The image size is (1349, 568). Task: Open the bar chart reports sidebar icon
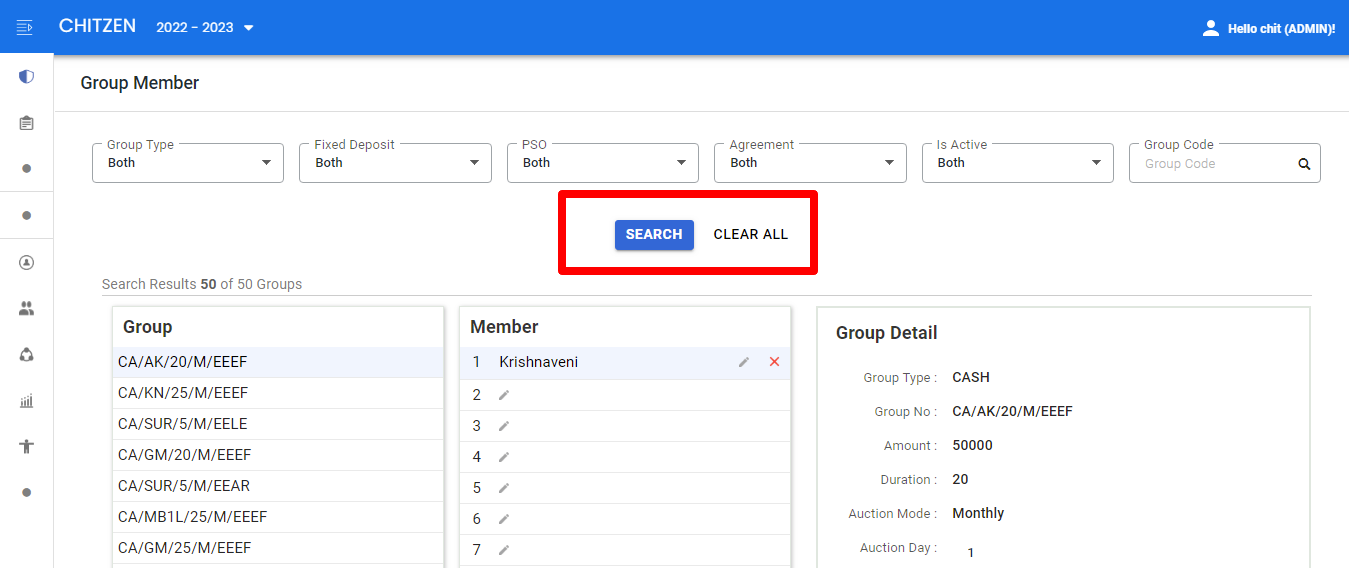pos(27,401)
